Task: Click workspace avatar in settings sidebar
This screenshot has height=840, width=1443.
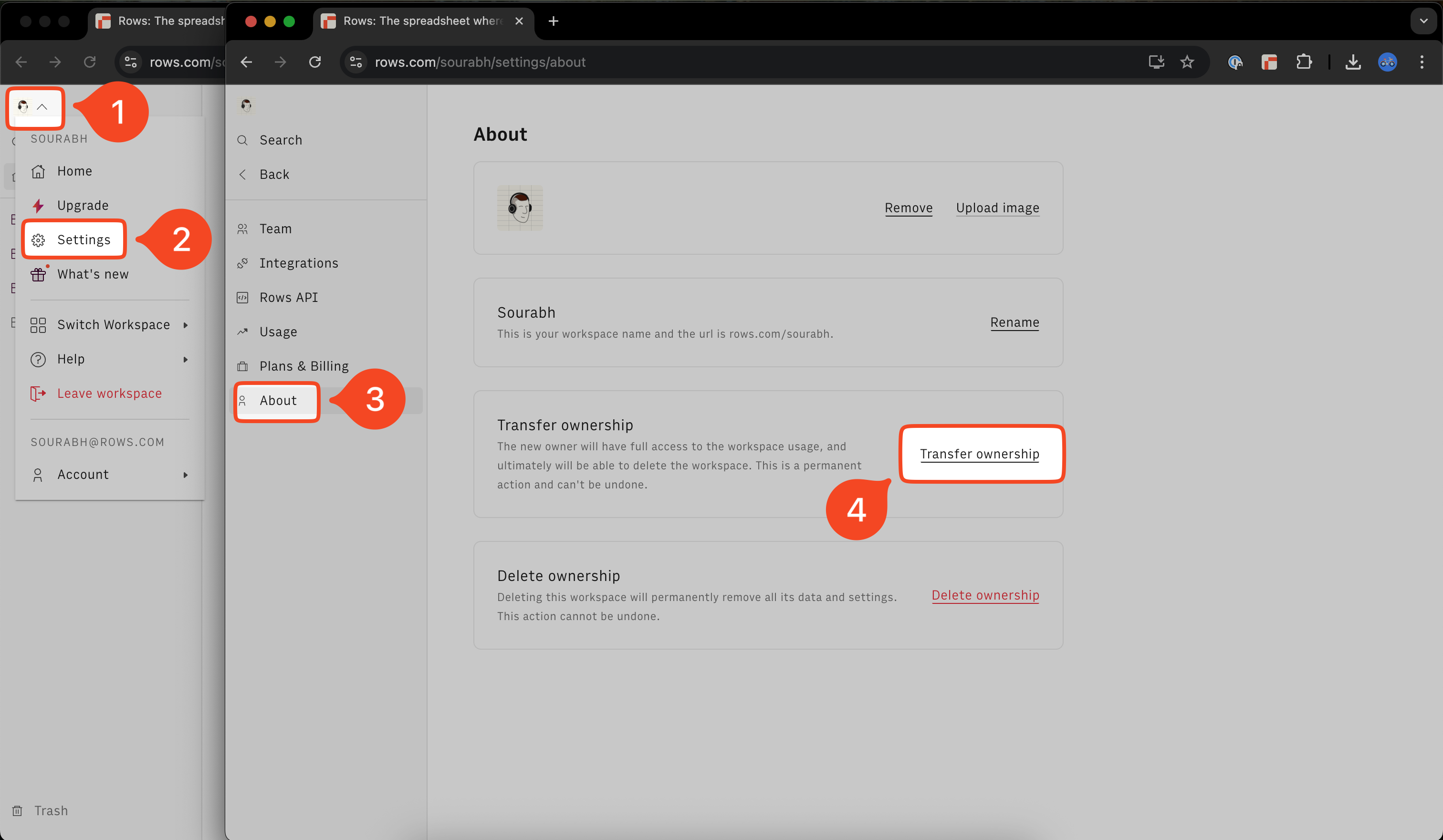Action: coord(246,105)
